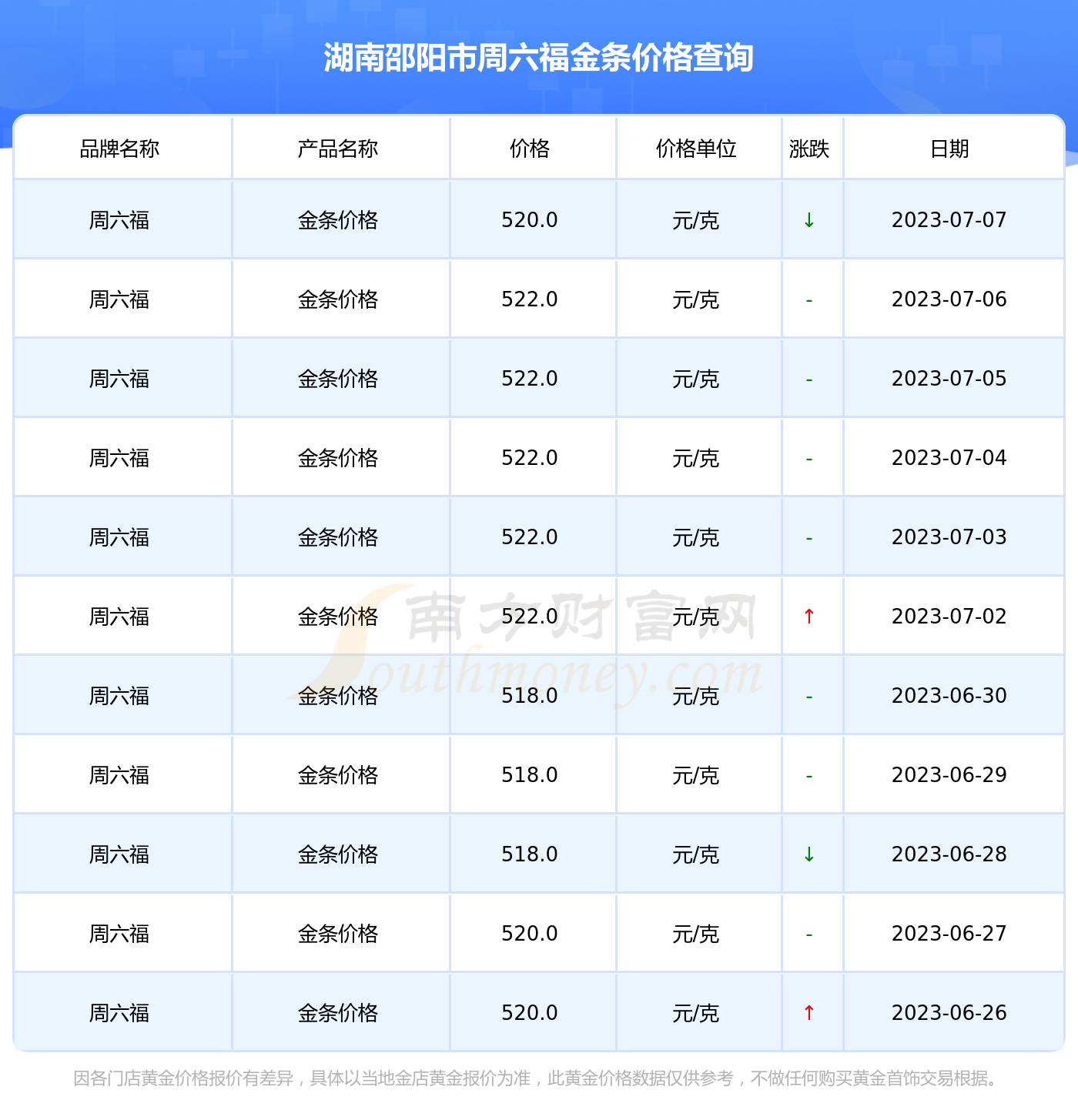Click price 518.0 in the 2023-06-29 row
The image size is (1078, 1120).
click(x=530, y=775)
